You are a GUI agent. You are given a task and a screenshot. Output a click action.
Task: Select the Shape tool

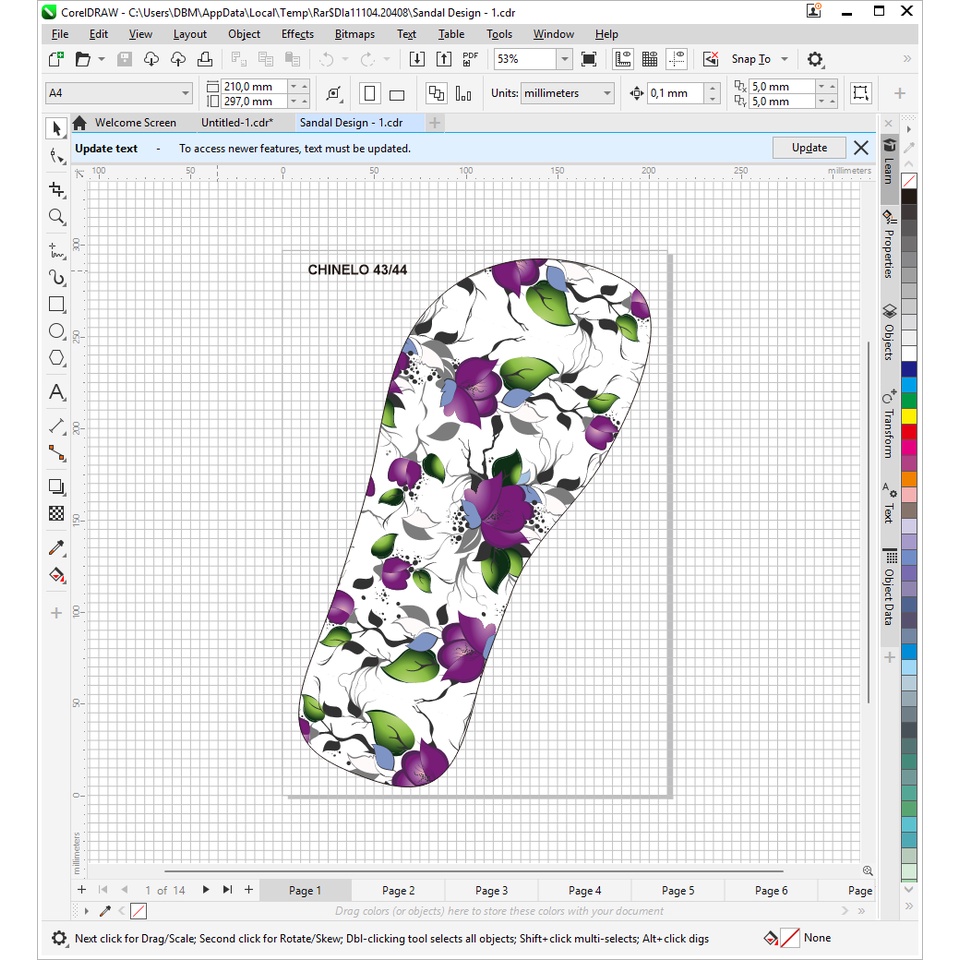[x=57, y=156]
